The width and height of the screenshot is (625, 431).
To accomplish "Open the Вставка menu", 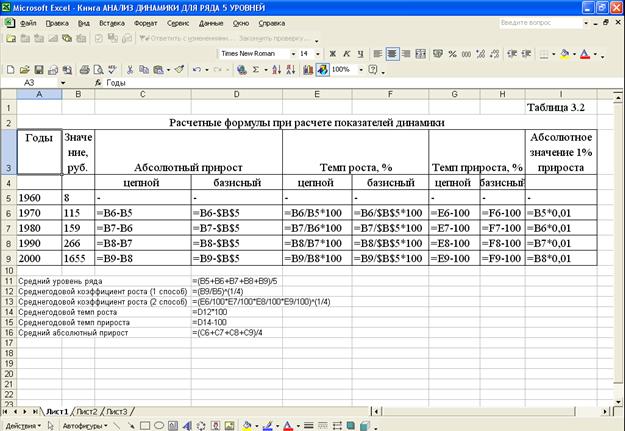I will 112,23.
